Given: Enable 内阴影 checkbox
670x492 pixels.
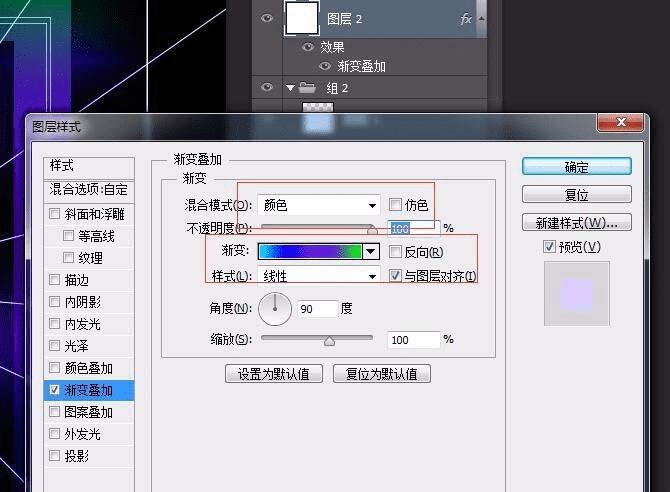Looking at the screenshot, I should point(54,302).
